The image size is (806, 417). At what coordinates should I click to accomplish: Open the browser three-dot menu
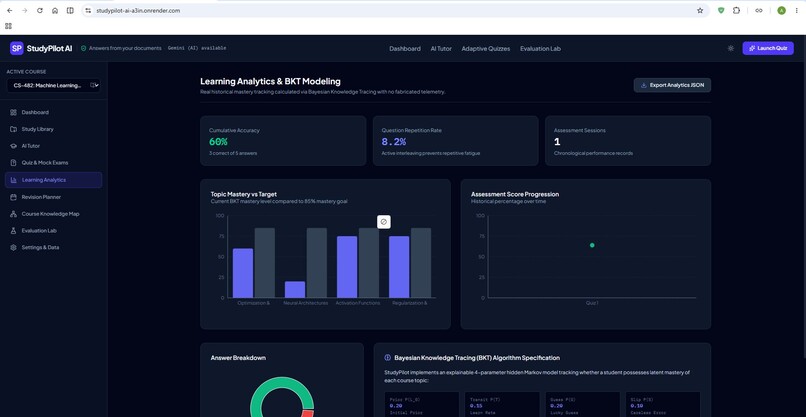tap(796, 10)
